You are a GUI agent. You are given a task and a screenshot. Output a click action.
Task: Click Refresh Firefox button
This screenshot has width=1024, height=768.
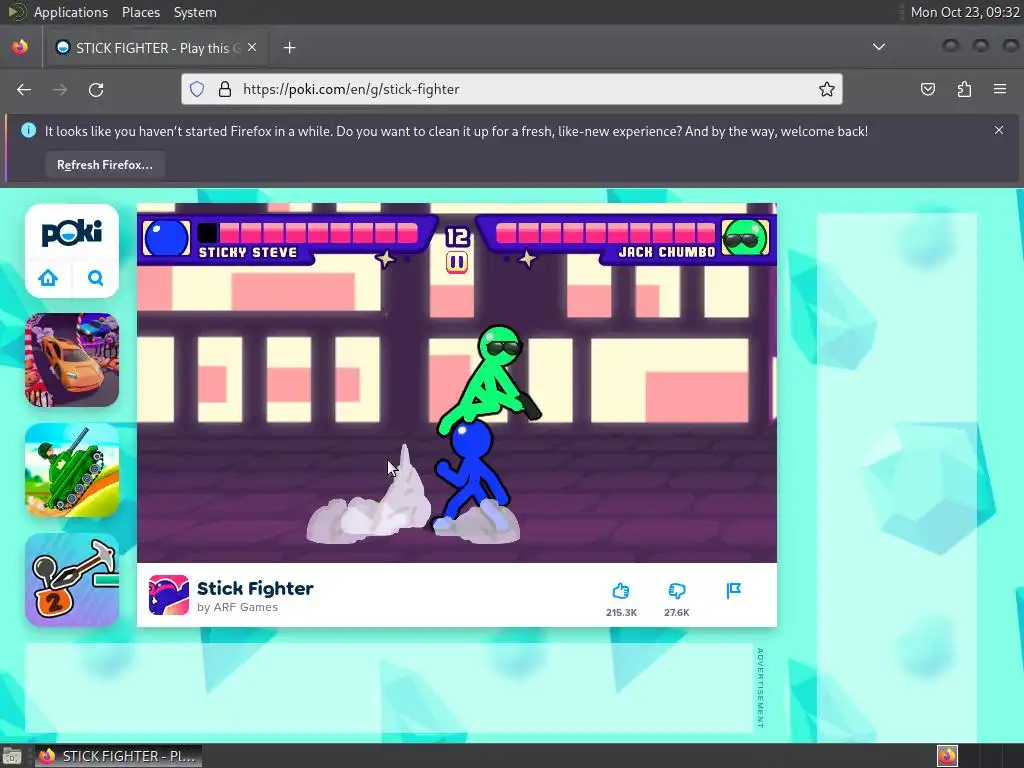click(104, 165)
